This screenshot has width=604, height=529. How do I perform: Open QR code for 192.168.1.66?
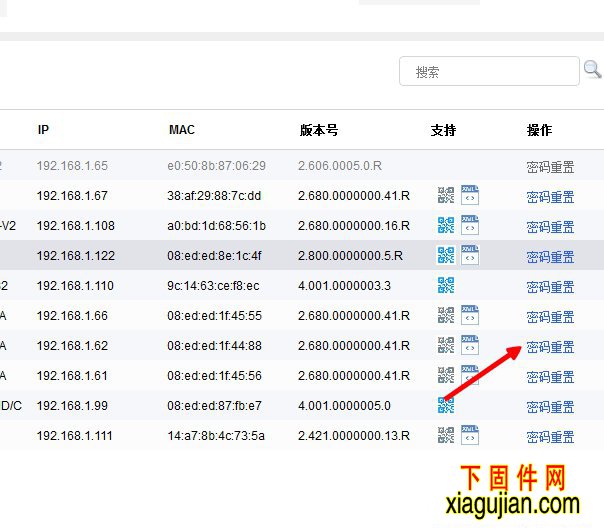[446, 315]
